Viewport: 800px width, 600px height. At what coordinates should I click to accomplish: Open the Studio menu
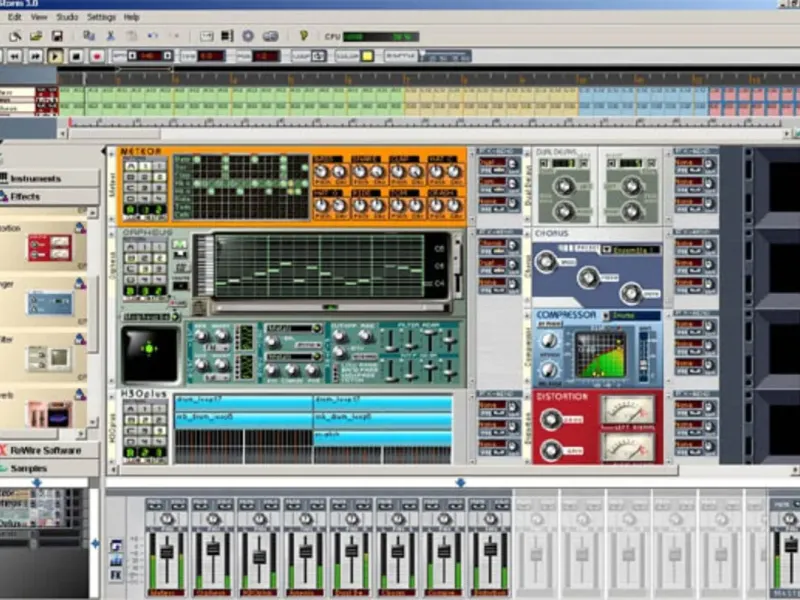[x=67, y=17]
